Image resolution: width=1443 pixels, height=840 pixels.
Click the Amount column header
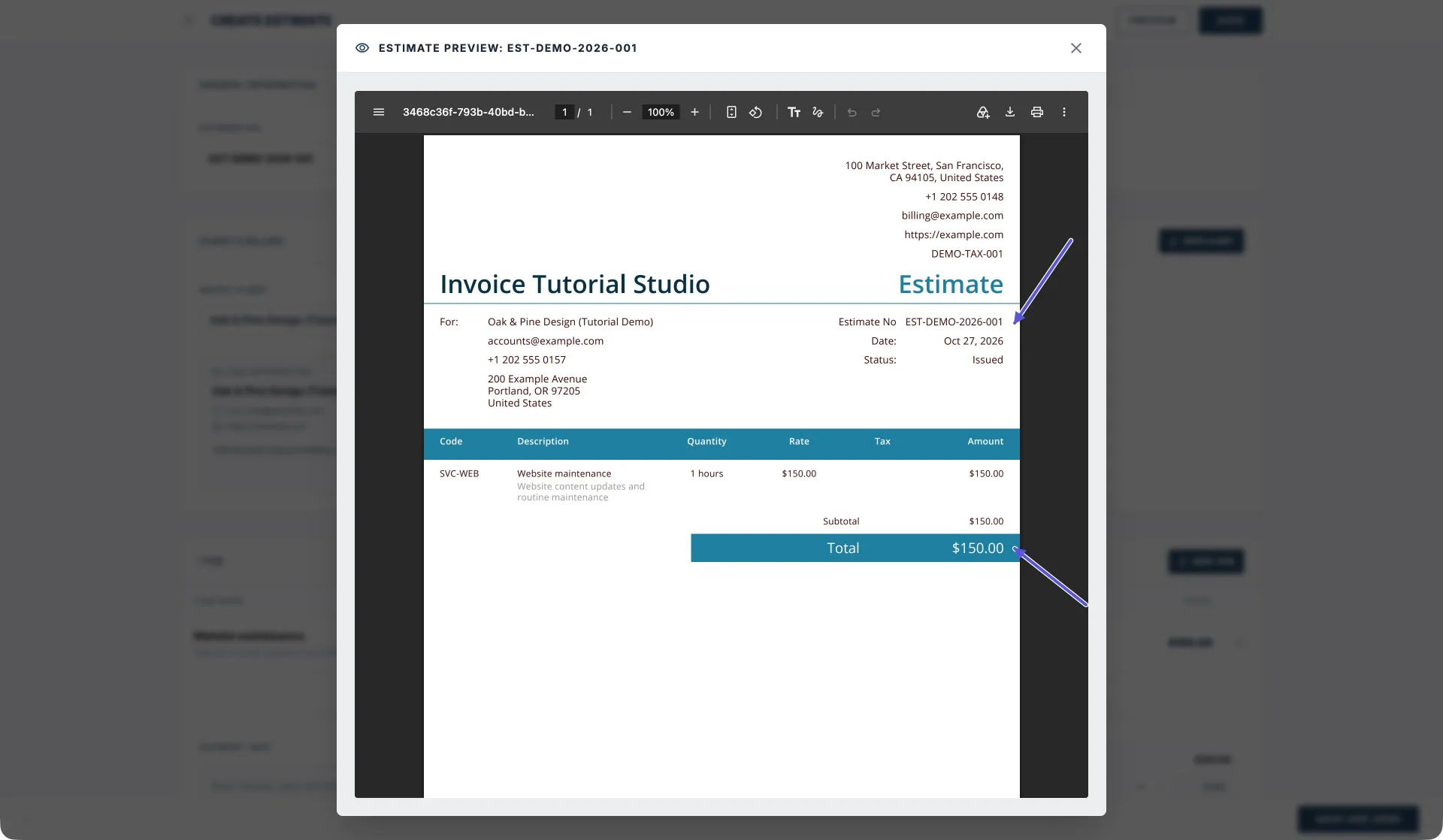(985, 442)
